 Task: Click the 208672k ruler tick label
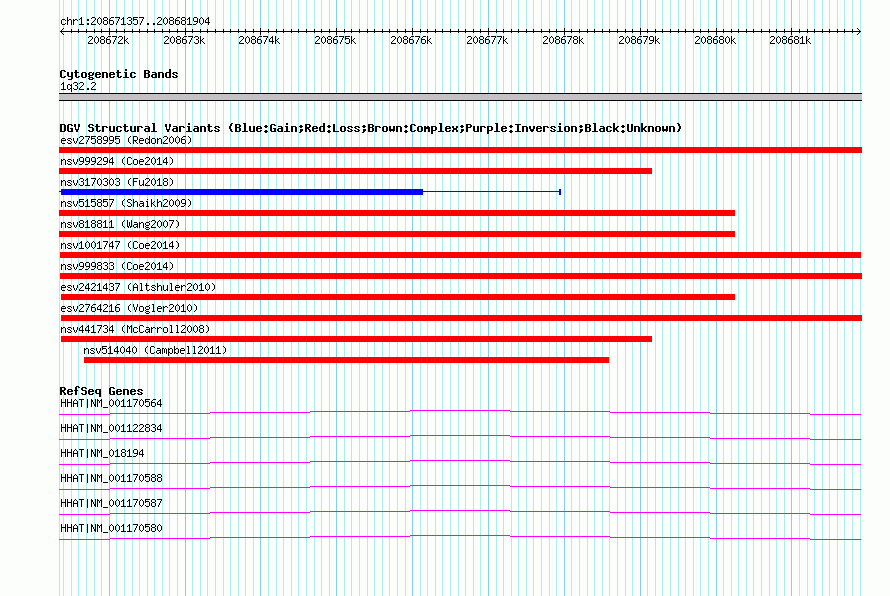coord(108,40)
